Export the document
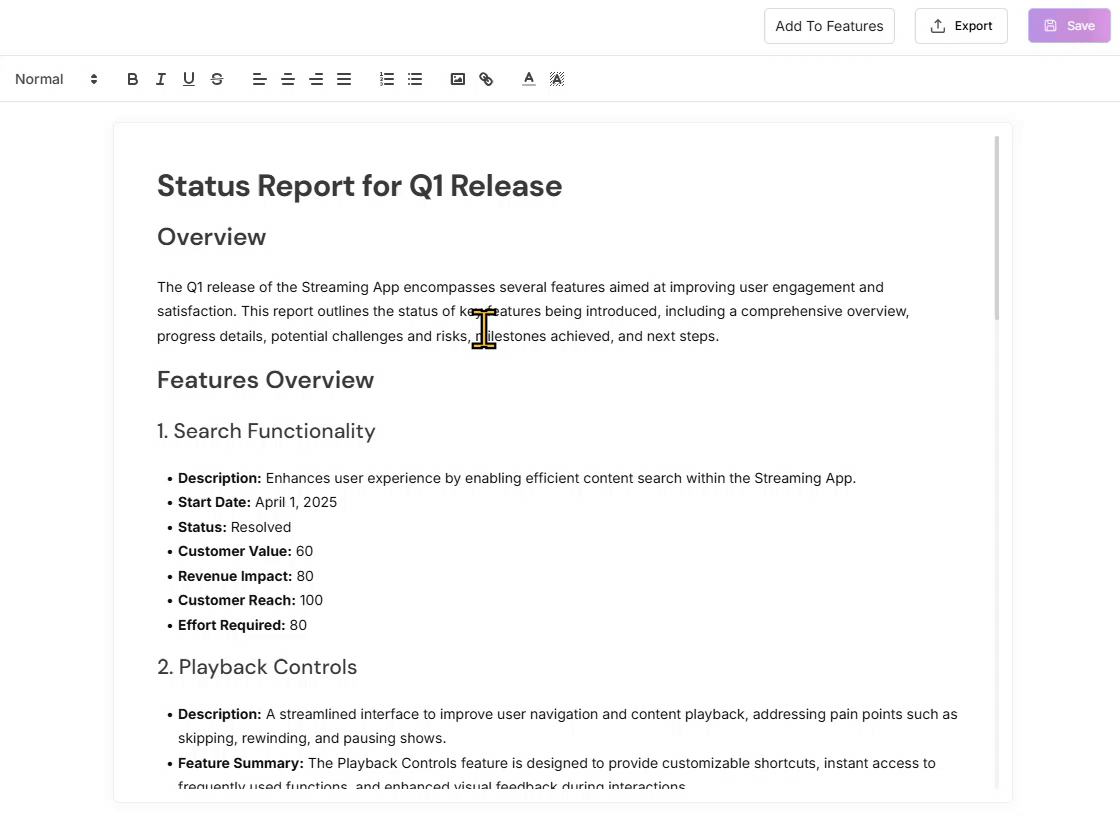This screenshot has width=1120, height=816. pos(961,26)
